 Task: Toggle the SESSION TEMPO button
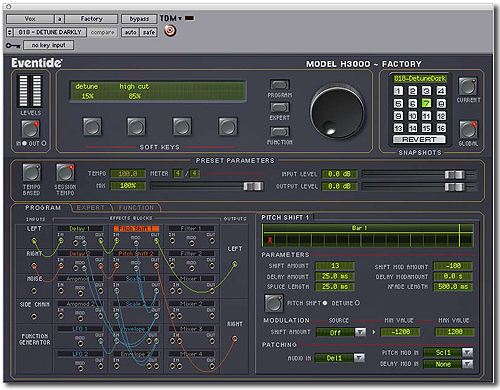[65, 172]
